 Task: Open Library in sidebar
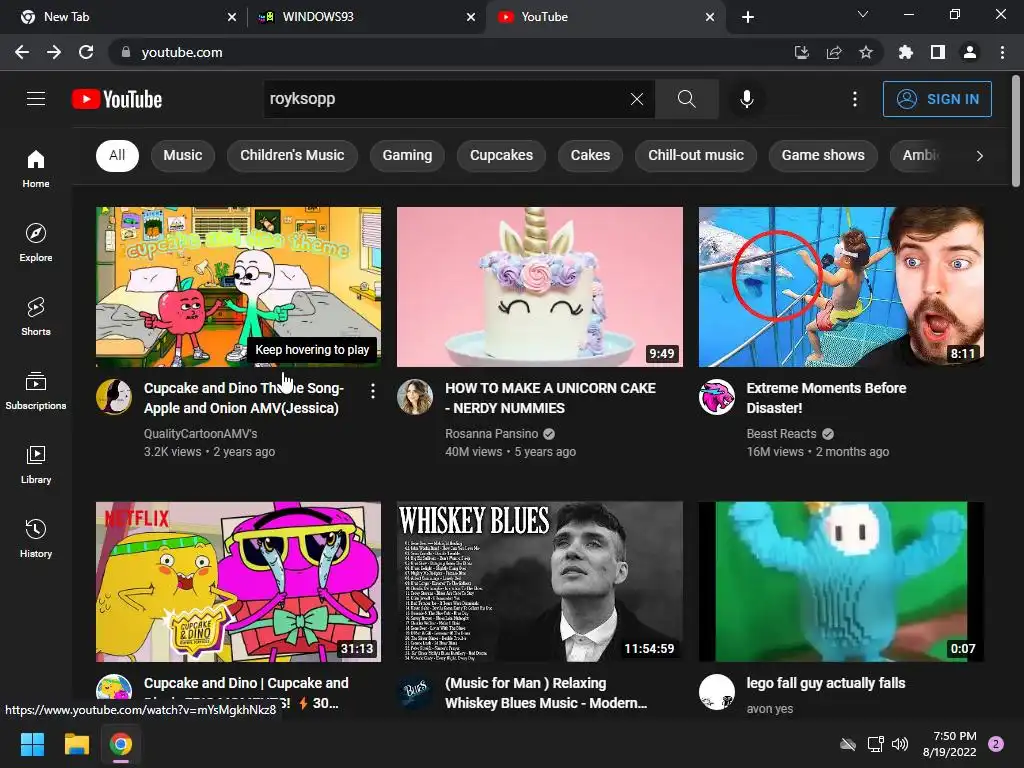click(x=36, y=464)
